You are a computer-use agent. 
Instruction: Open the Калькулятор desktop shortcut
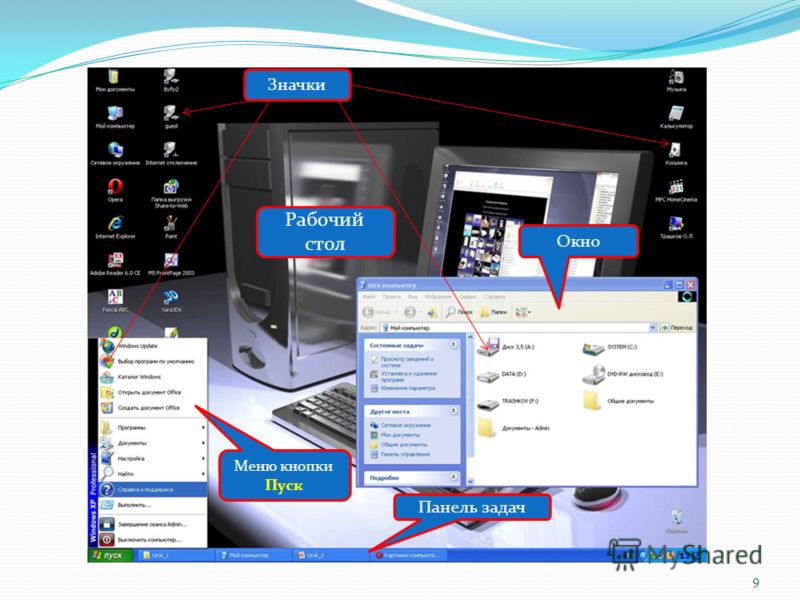pyautogui.click(x=676, y=117)
